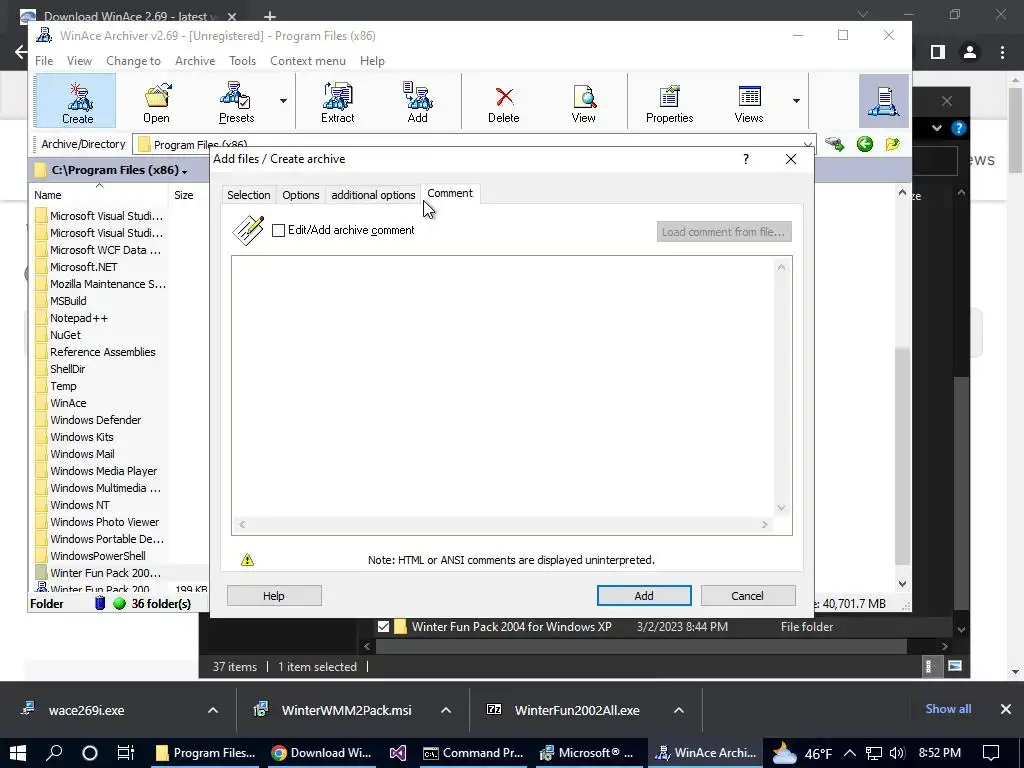Viewport: 1024px width, 768px height.
Task: Expand the Presets dropdown arrow
Action: [283, 101]
